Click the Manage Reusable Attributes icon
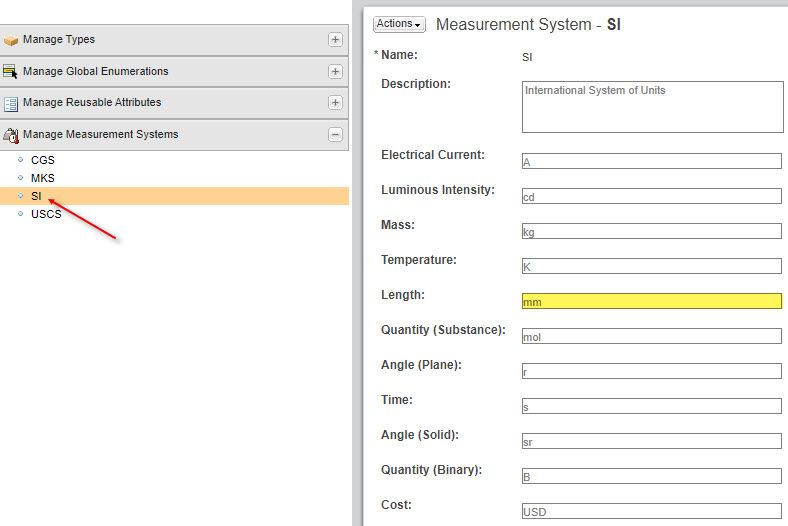 click(x=11, y=103)
